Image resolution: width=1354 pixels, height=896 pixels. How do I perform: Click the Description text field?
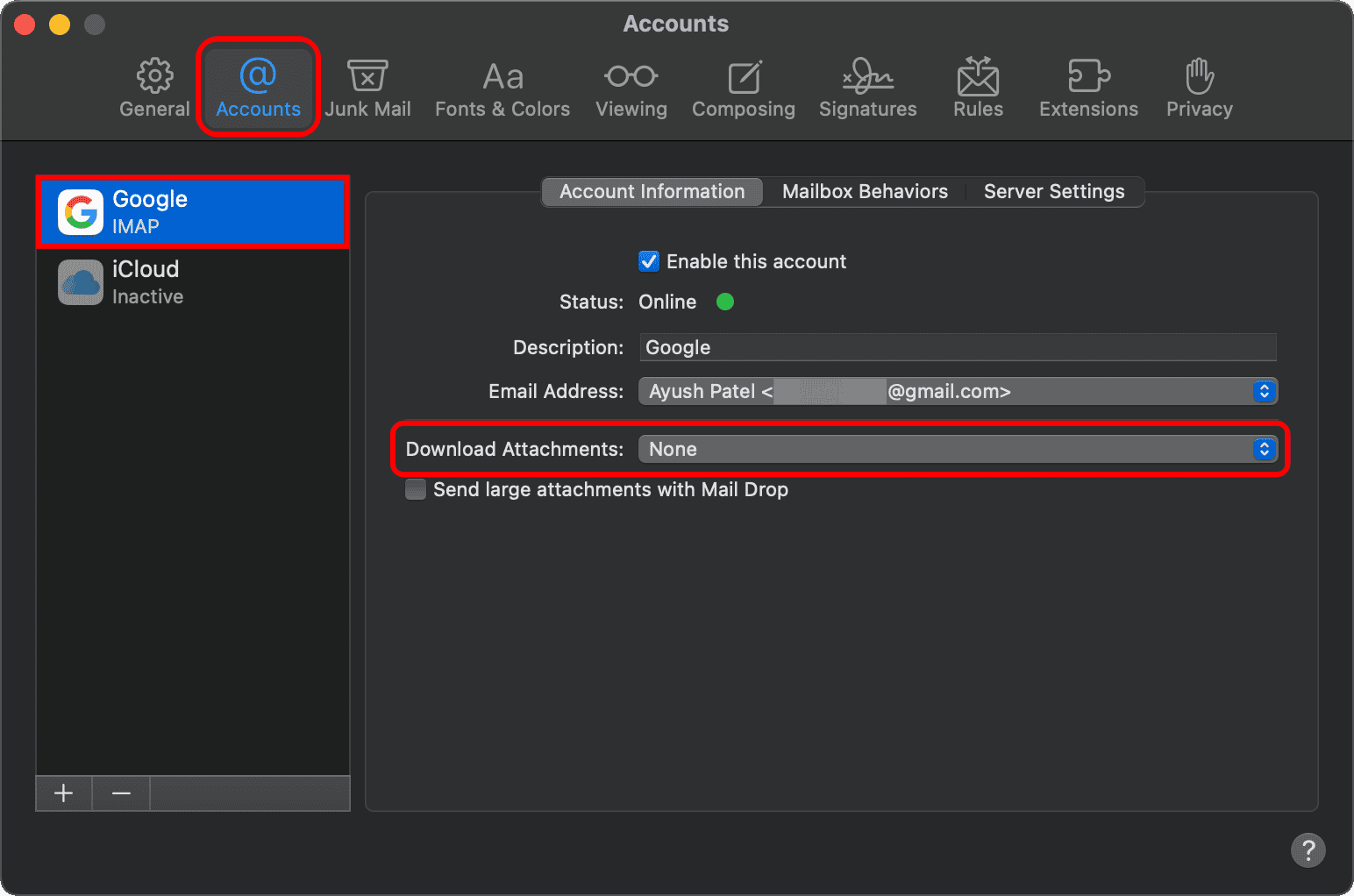tap(957, 347)
